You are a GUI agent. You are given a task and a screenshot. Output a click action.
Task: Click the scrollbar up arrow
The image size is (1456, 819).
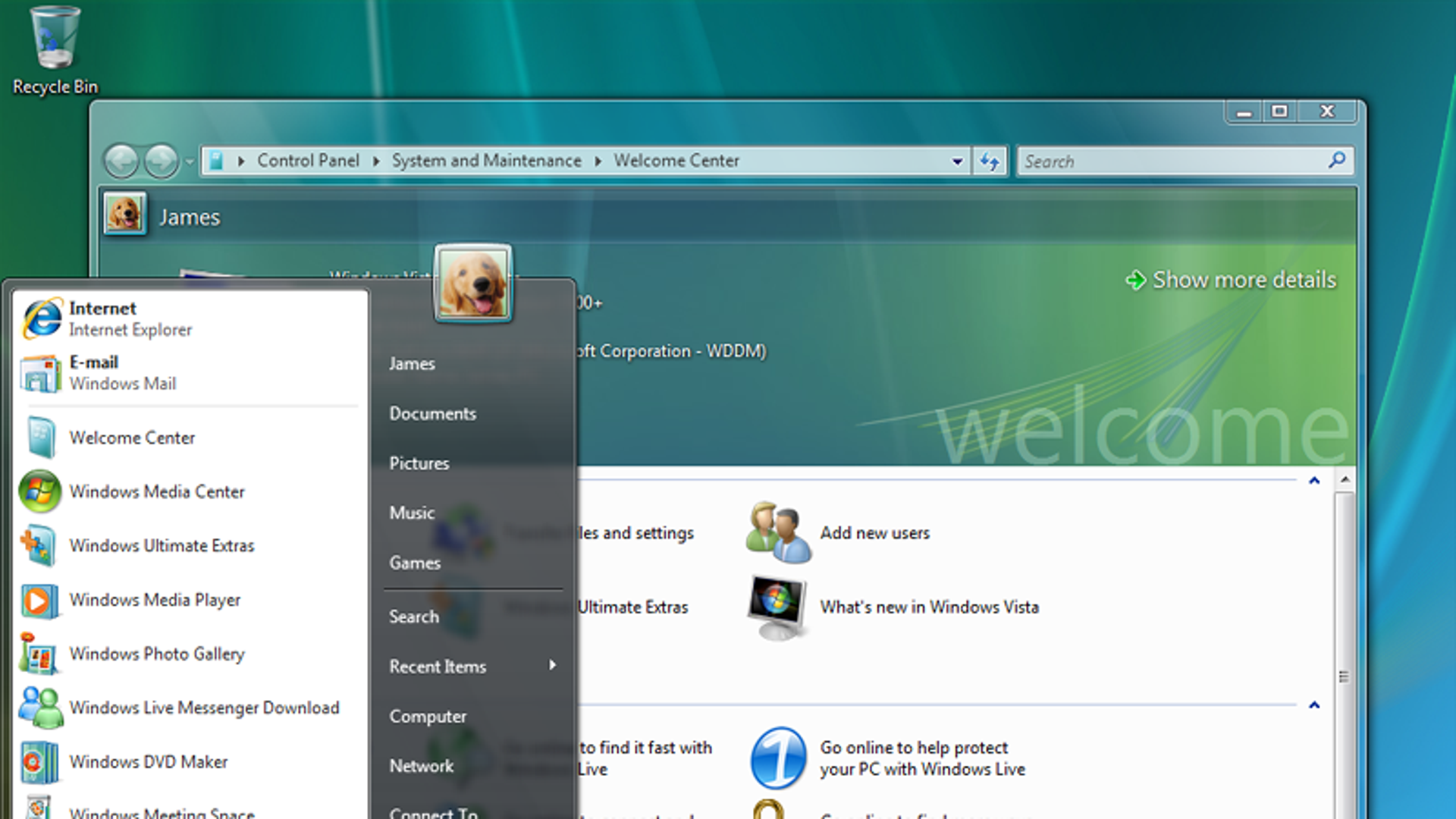click(1345, 480)
